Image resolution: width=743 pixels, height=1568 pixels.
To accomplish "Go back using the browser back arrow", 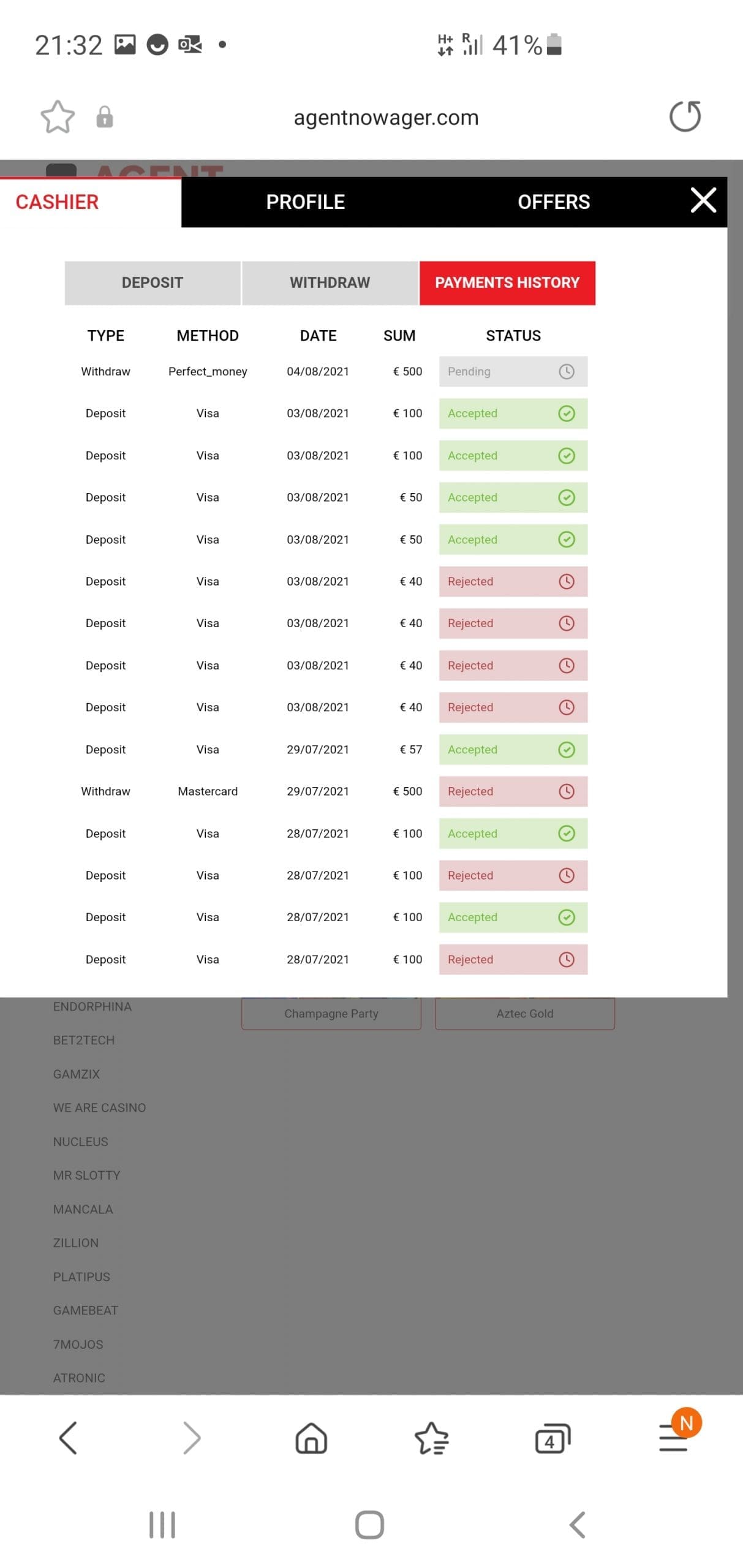I will [x=68, y=1438].
